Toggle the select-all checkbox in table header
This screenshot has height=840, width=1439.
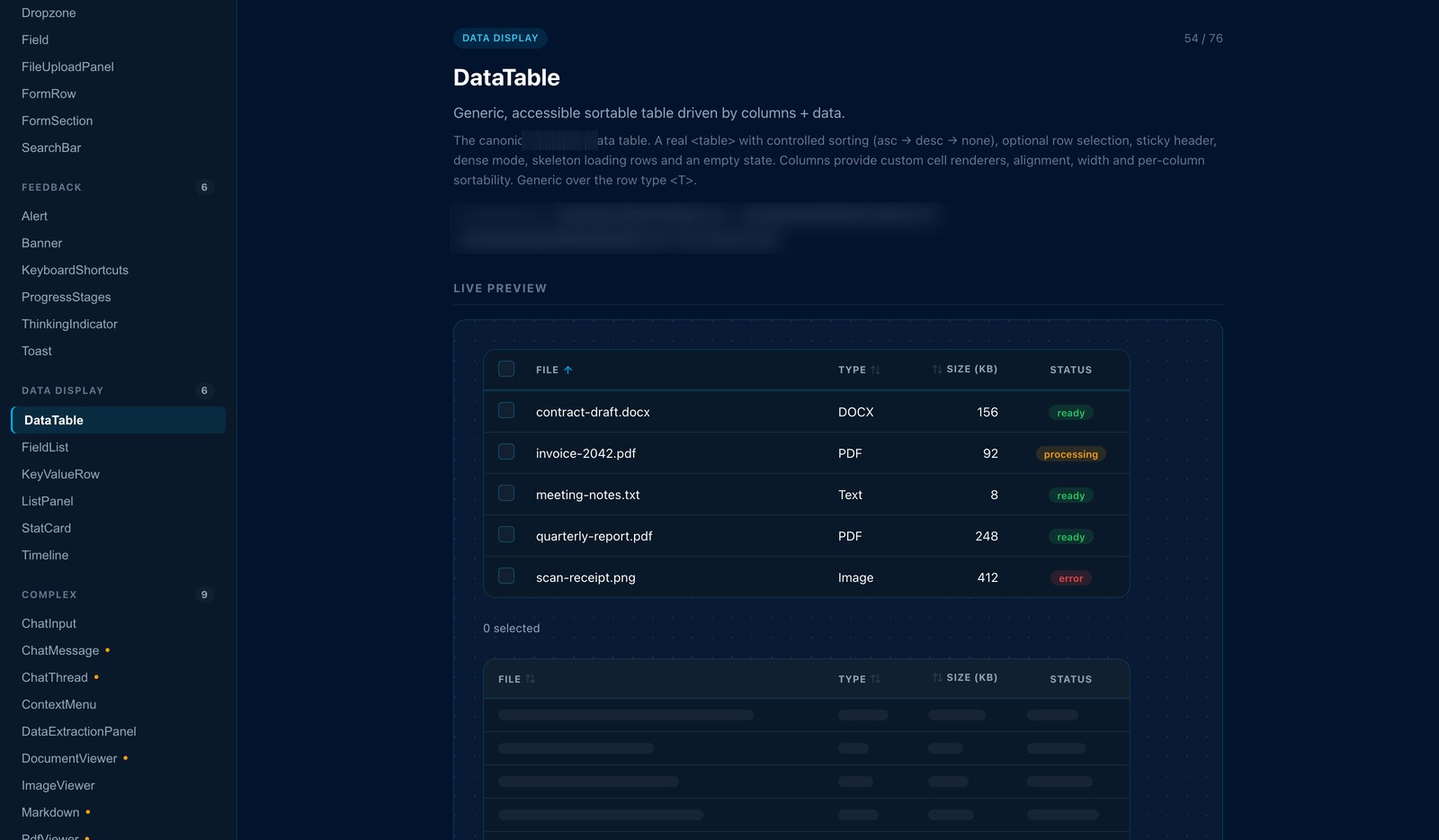506,369
